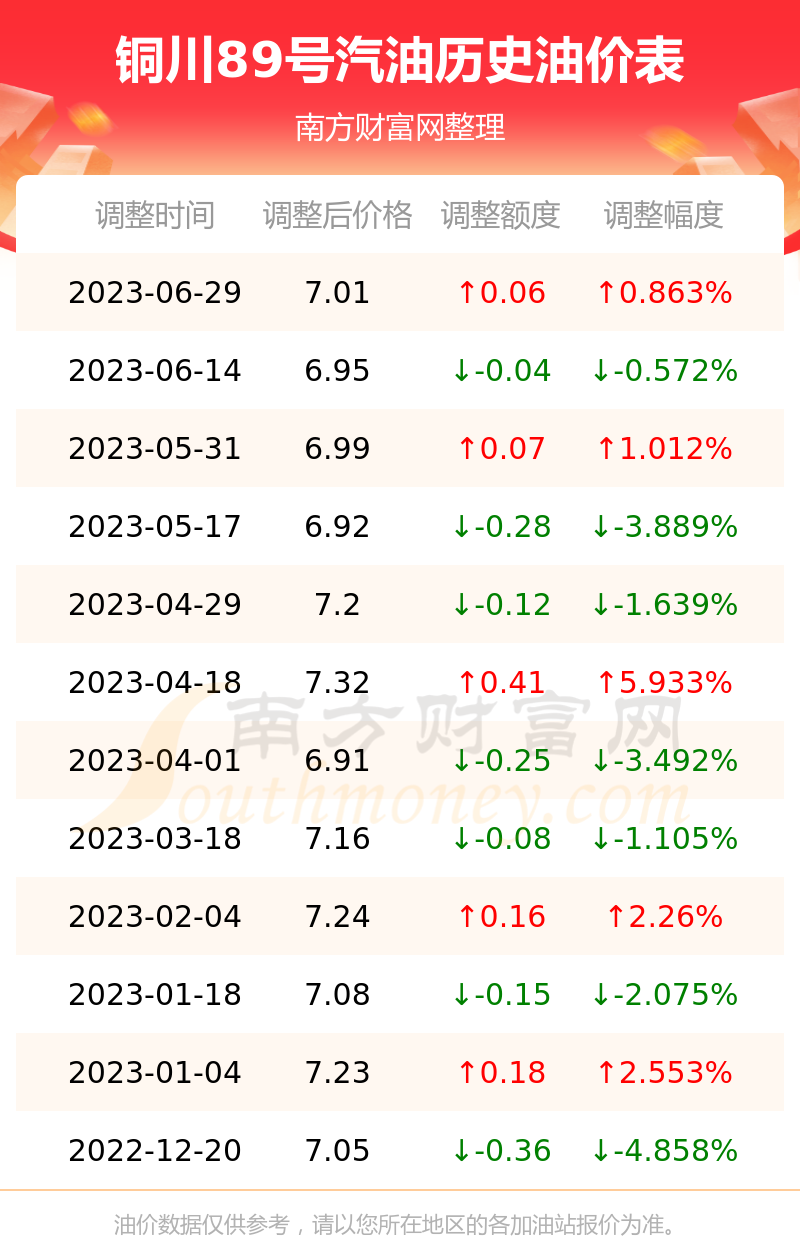The image size is (800, 1238).
Task: Click the 调整时间 column header
Action: point(155,215)
